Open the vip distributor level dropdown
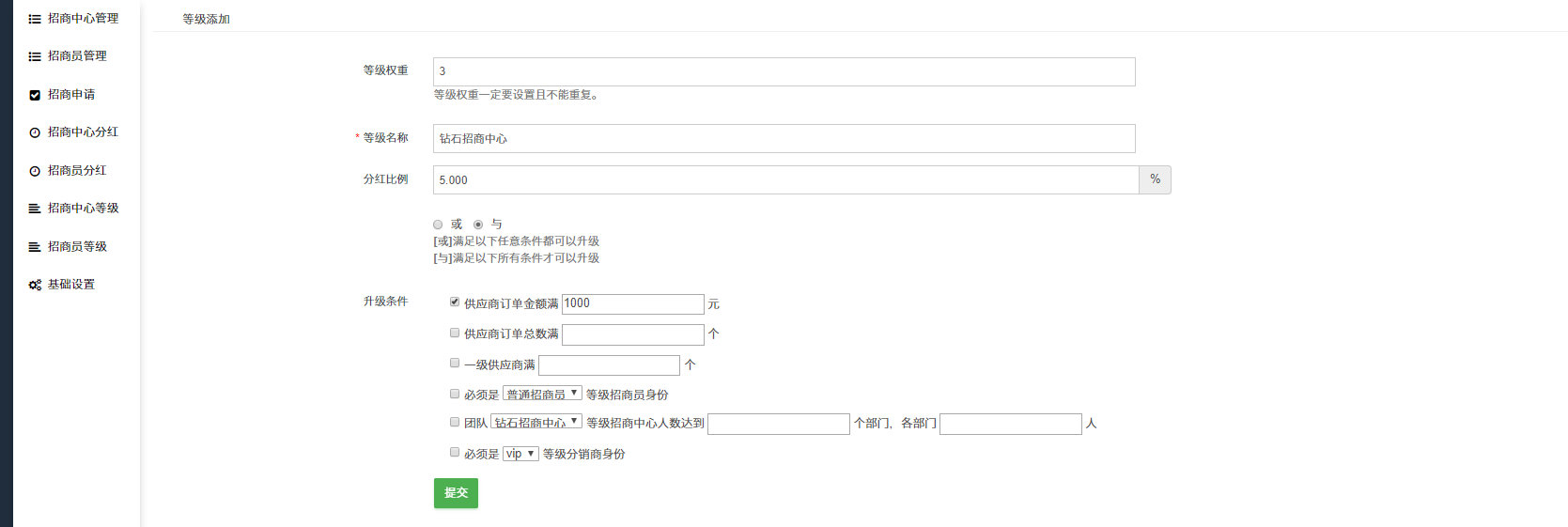The image size is (1568, 527). click(520, 454)
